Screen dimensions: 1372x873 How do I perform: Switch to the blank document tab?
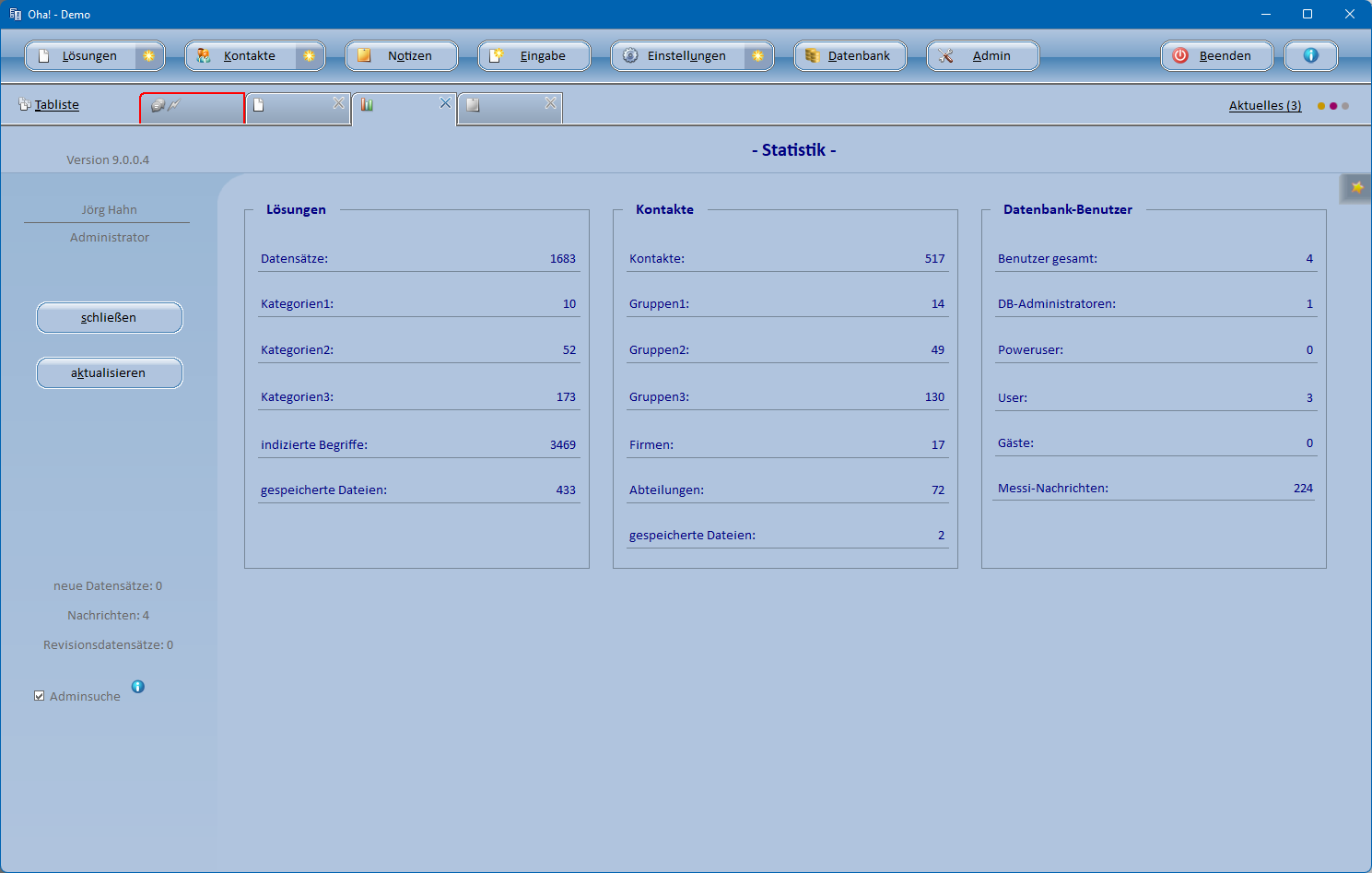[x=290, y=107]
